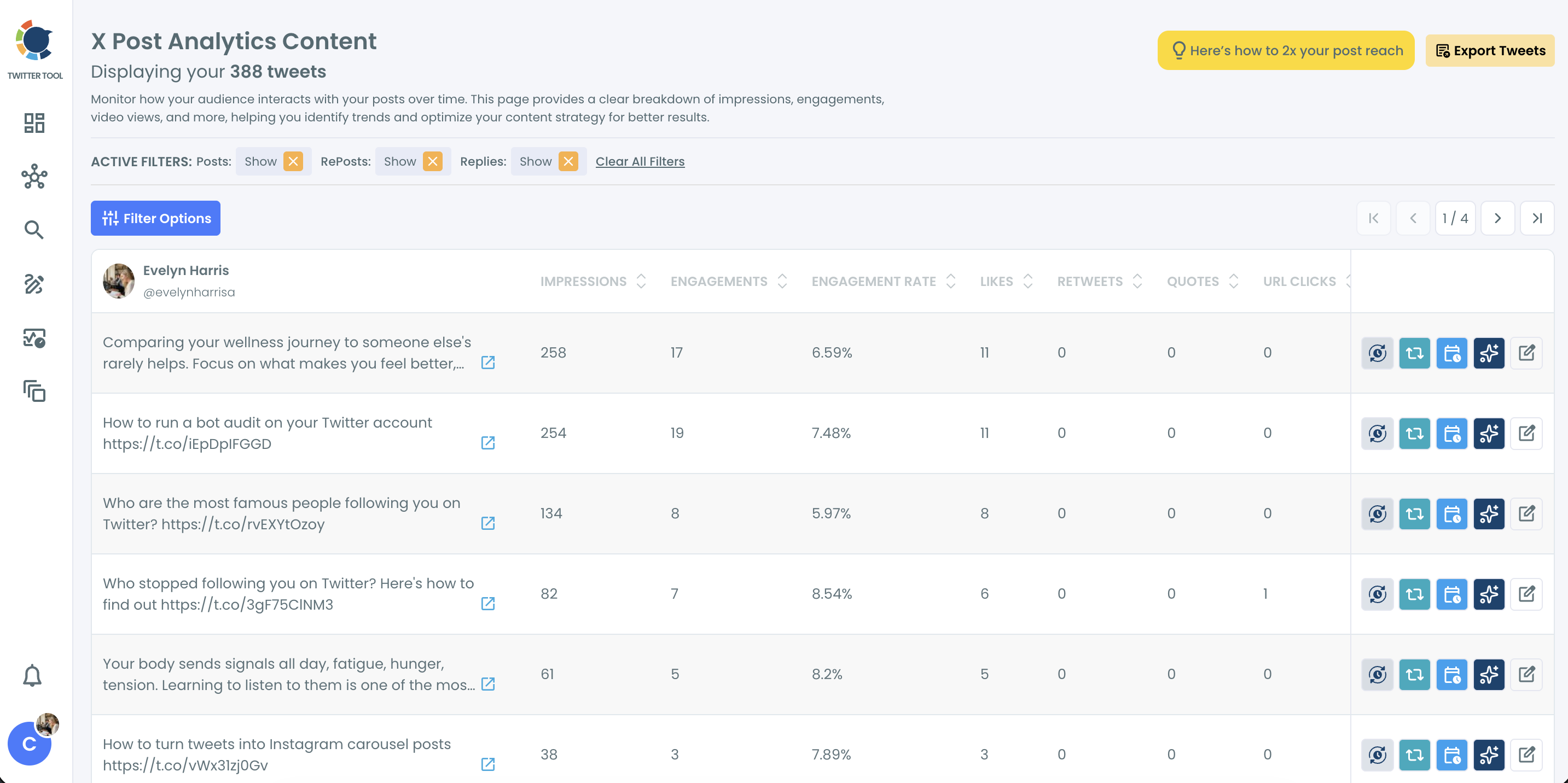The image size is (1568, 783).
Task: Click Export Tweets button
Action: click(1489, 50)
